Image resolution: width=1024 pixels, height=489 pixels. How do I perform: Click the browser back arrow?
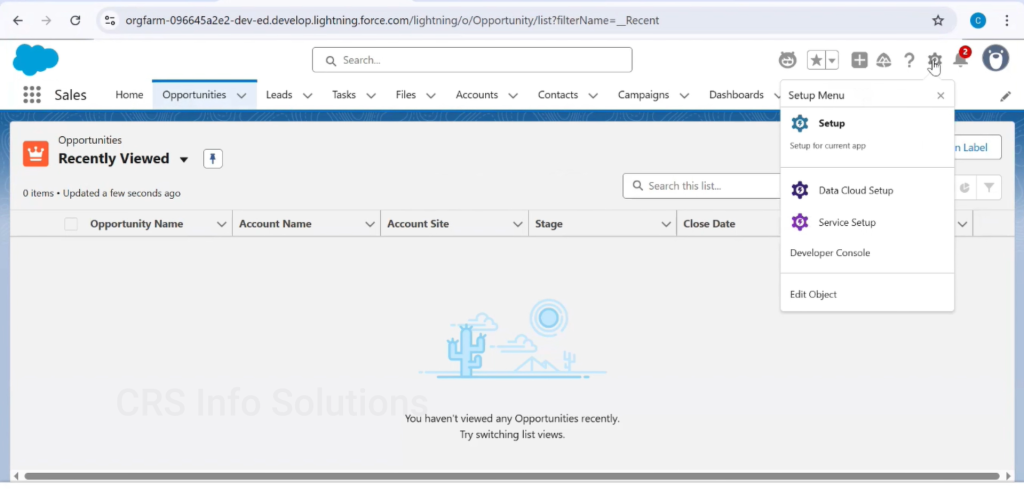click(18, 20)
